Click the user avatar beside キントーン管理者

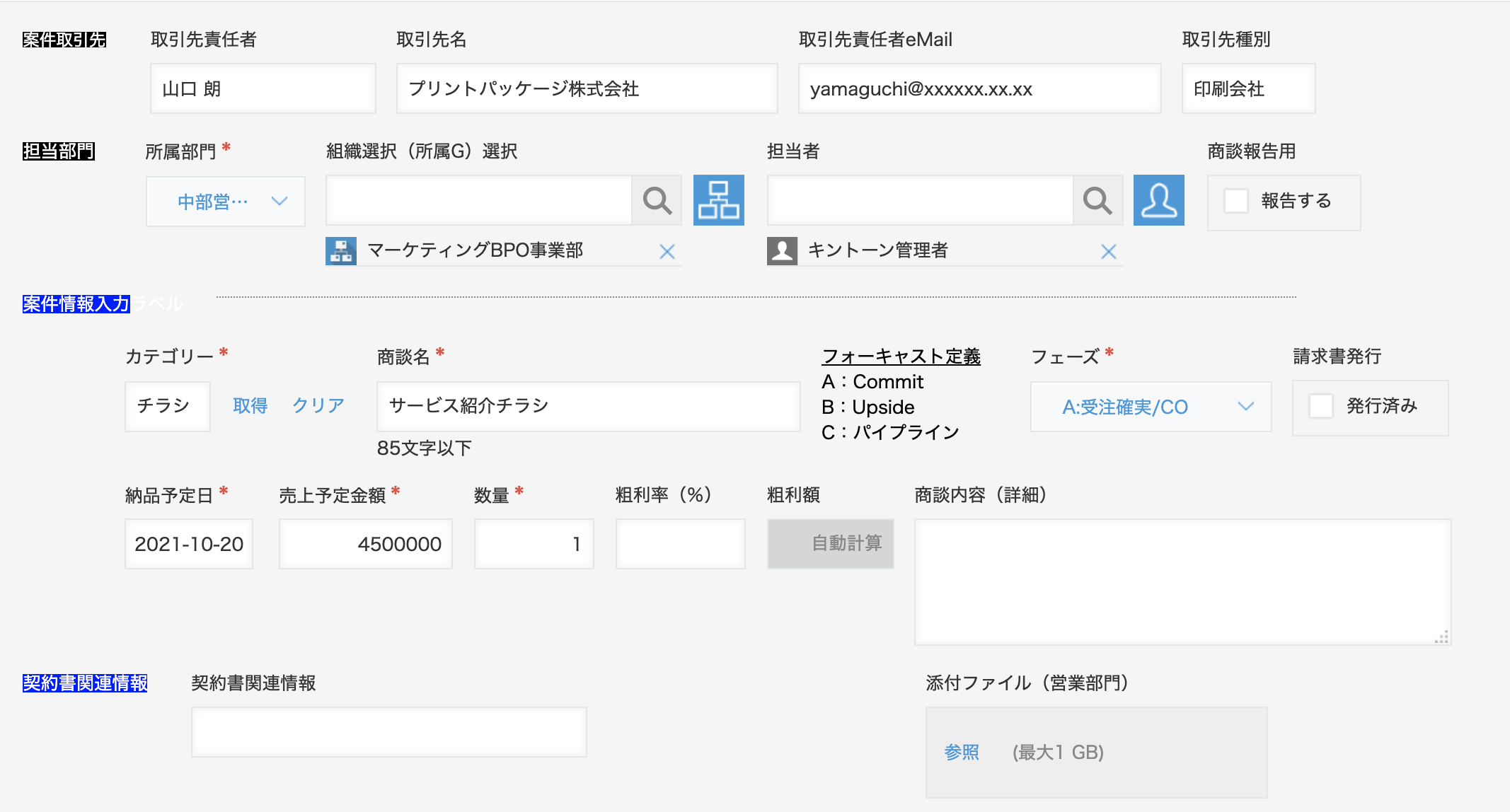tap(782, 251)
